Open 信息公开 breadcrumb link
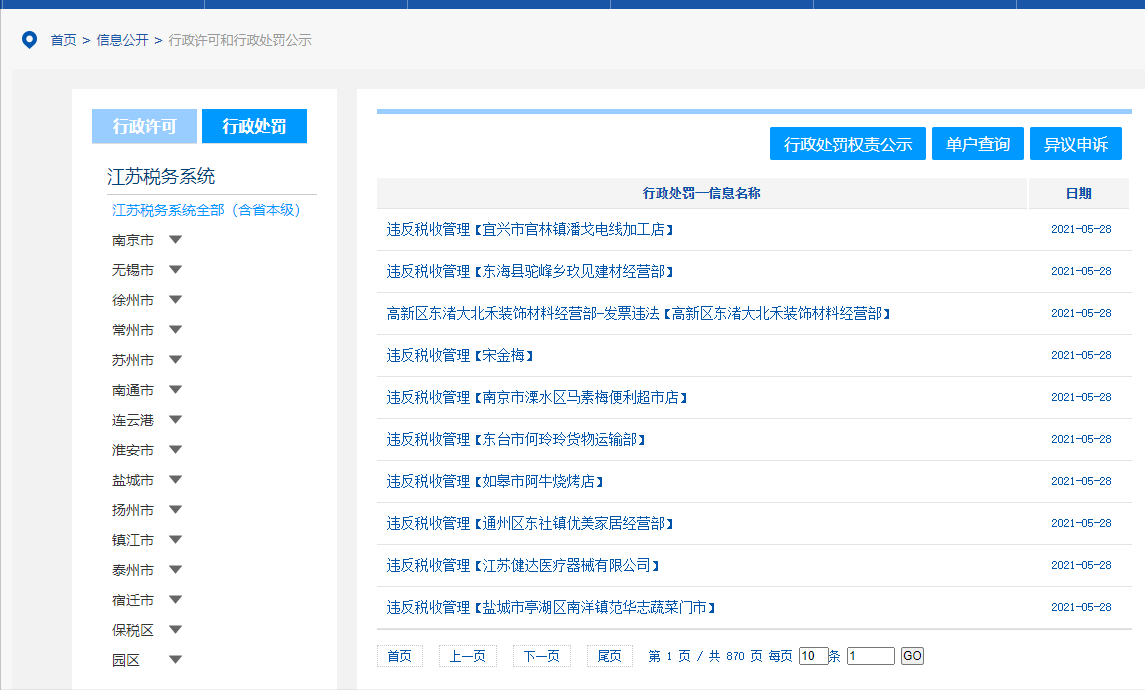 click(x=123, y=40)
